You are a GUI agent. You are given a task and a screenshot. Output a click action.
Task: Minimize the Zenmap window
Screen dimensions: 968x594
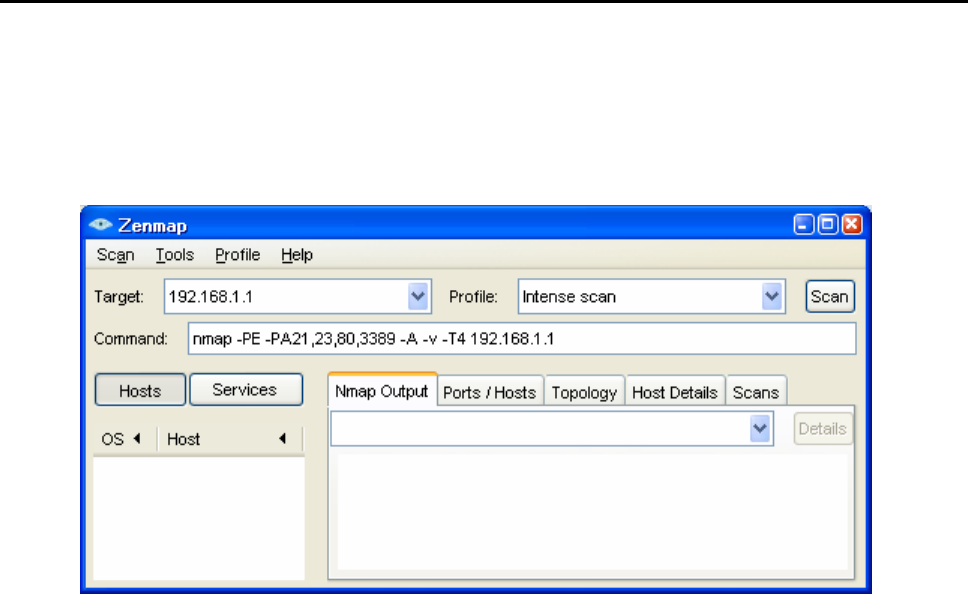point(803,224)
